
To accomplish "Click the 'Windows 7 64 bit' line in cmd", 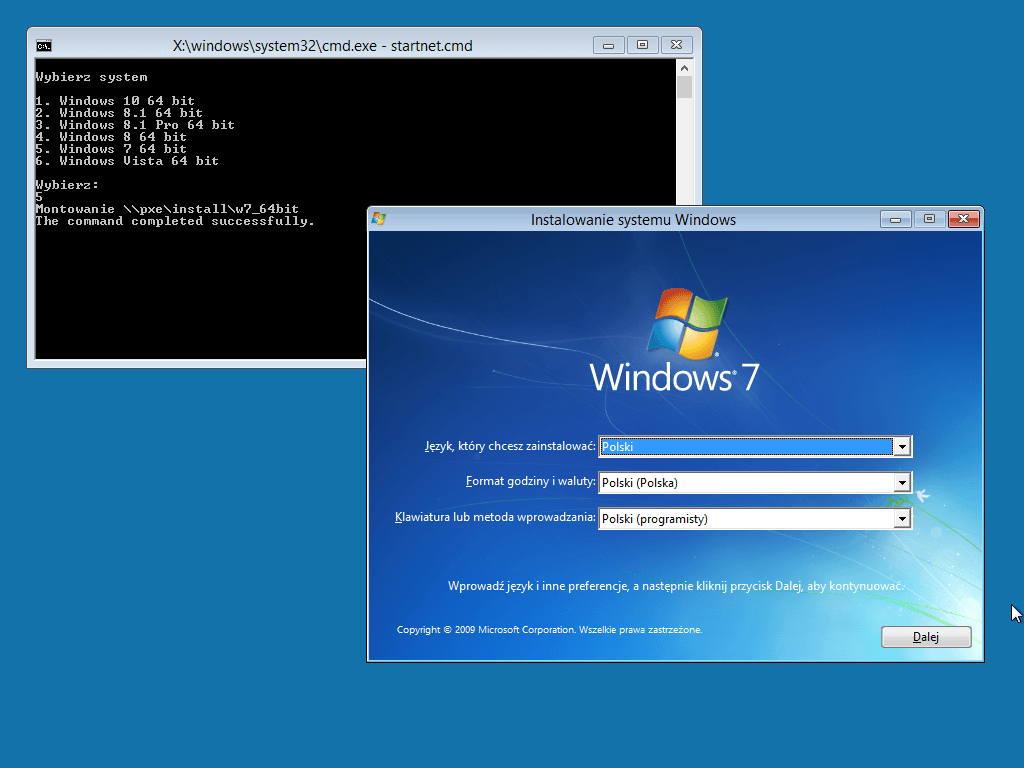I will pos(111,149).
